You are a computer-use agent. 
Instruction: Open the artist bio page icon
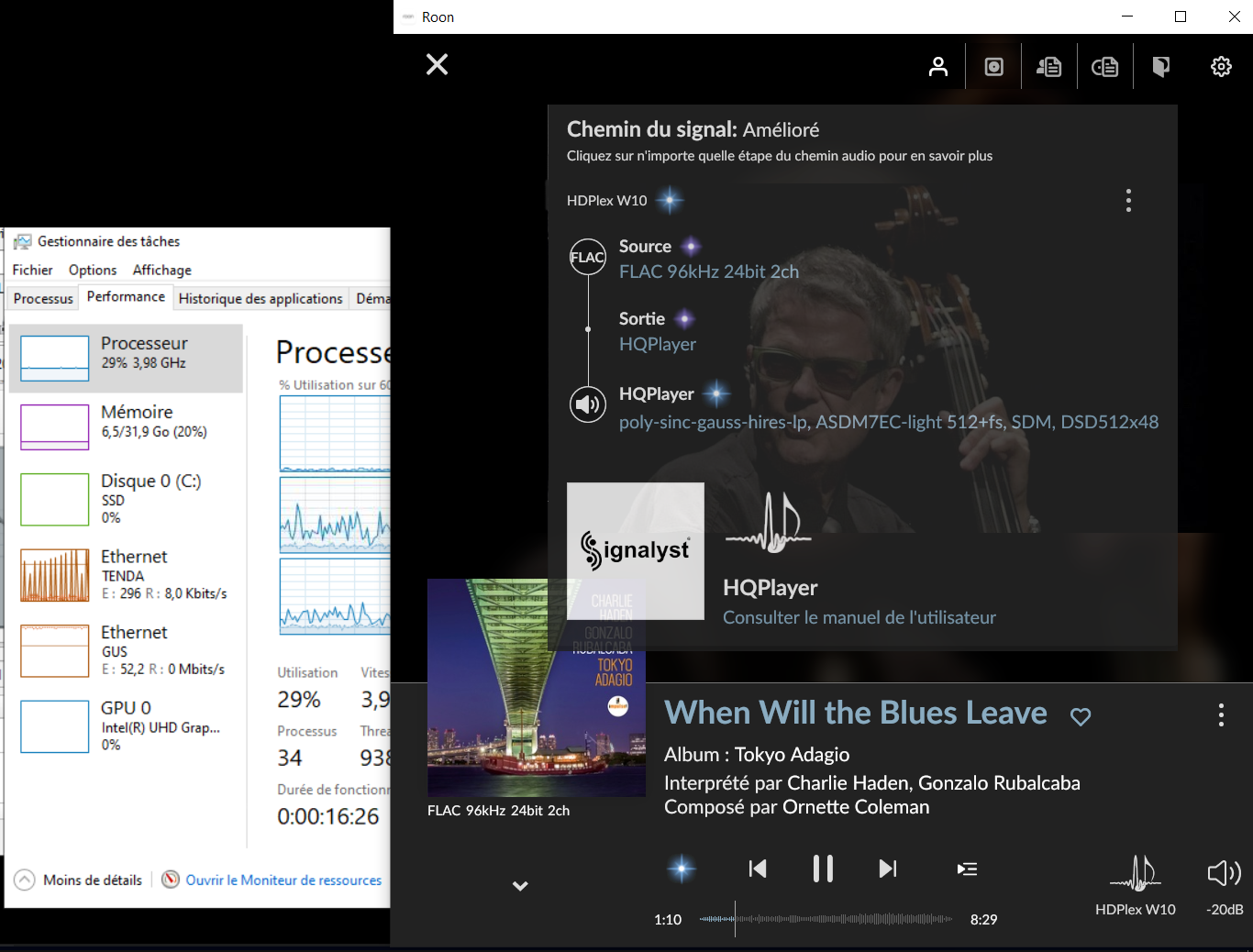[1049, 66]
